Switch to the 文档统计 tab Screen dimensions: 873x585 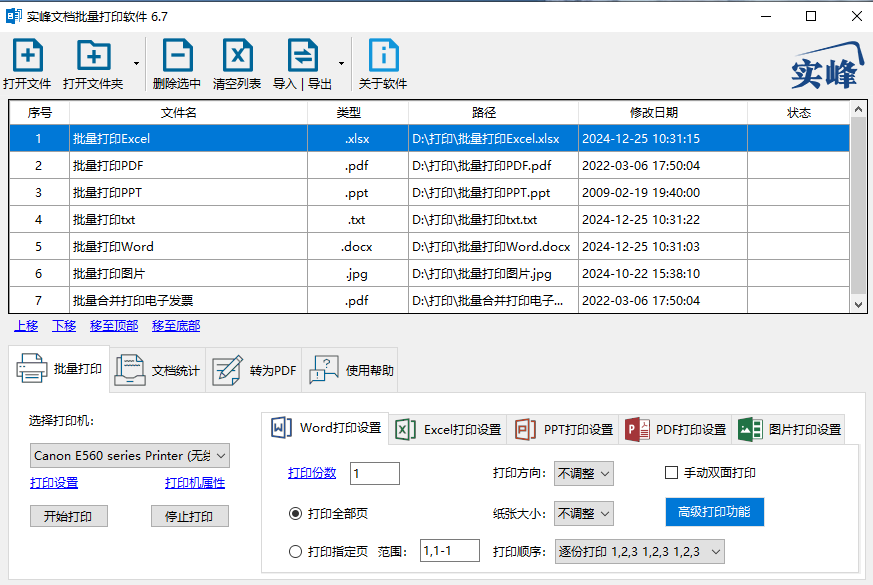(158, 370)
